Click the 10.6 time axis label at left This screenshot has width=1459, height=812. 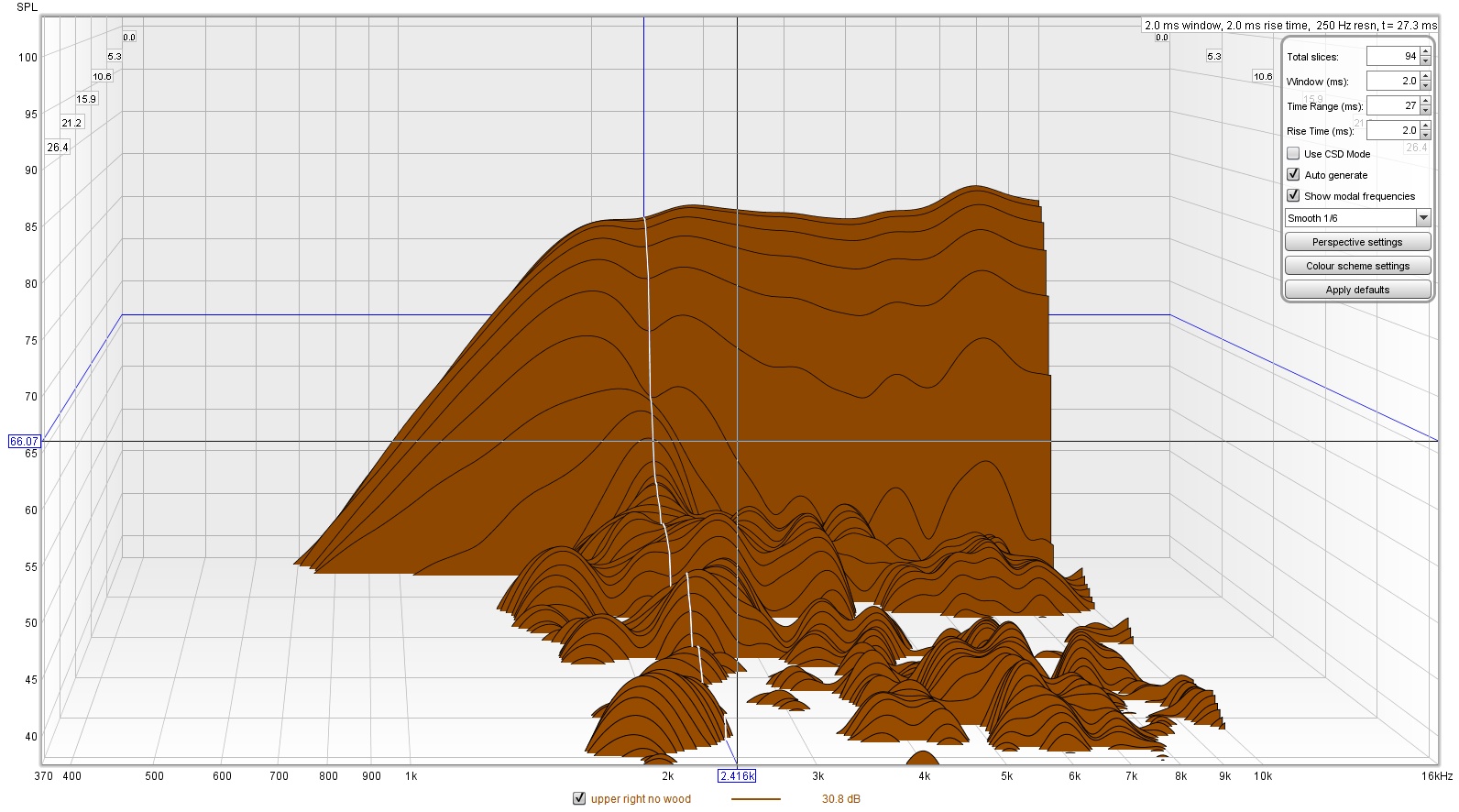point(102,77)
